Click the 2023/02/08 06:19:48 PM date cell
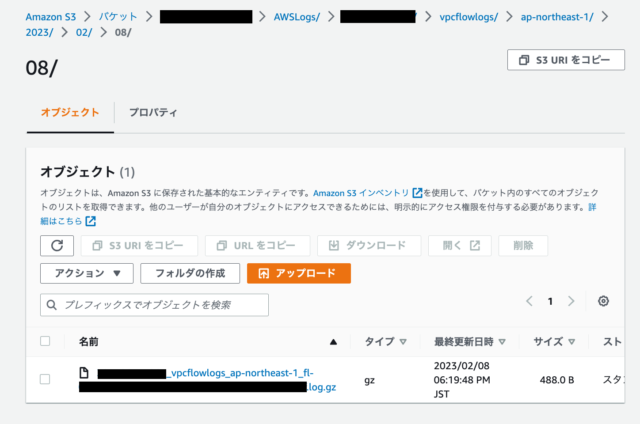Screen dimensions: 640x424 tap(462, 380)
